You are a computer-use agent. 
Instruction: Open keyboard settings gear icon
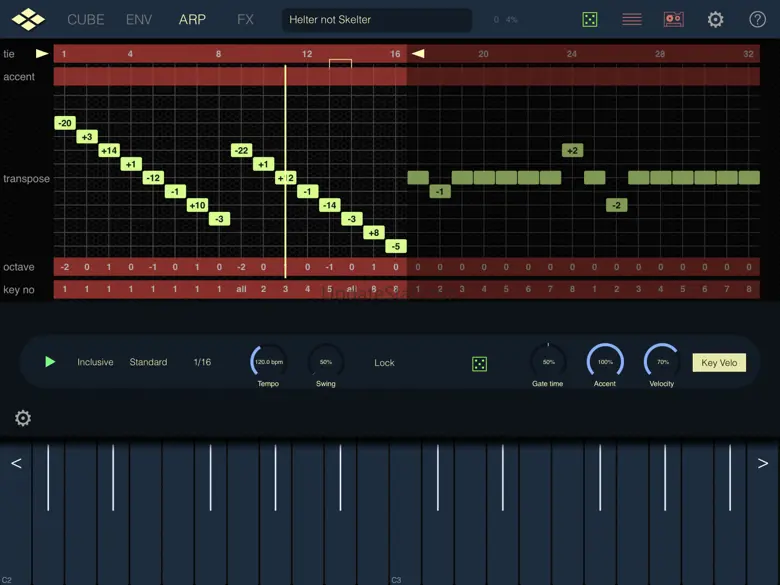coord(23,418)
